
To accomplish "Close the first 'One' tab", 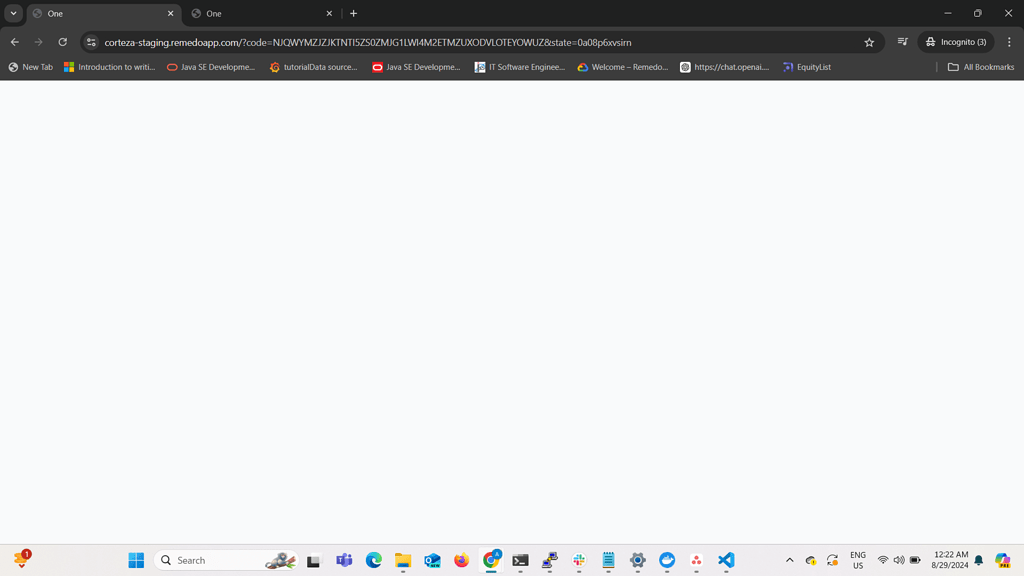I will pos(170,13).
